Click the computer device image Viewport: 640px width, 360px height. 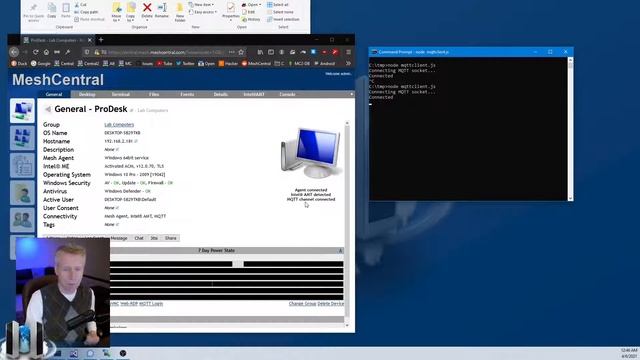(x=311, y=153)
